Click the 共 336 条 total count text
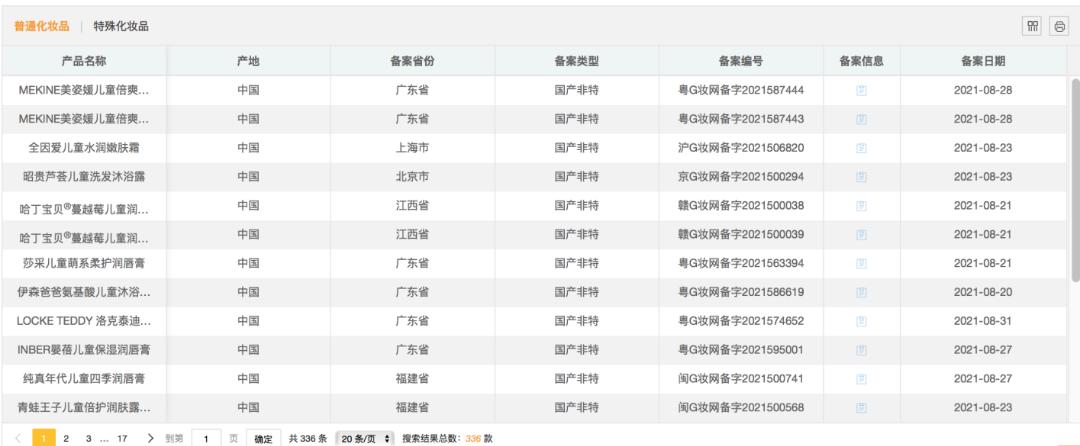The width and height of the screenshot is (1080, 446). 307,438
